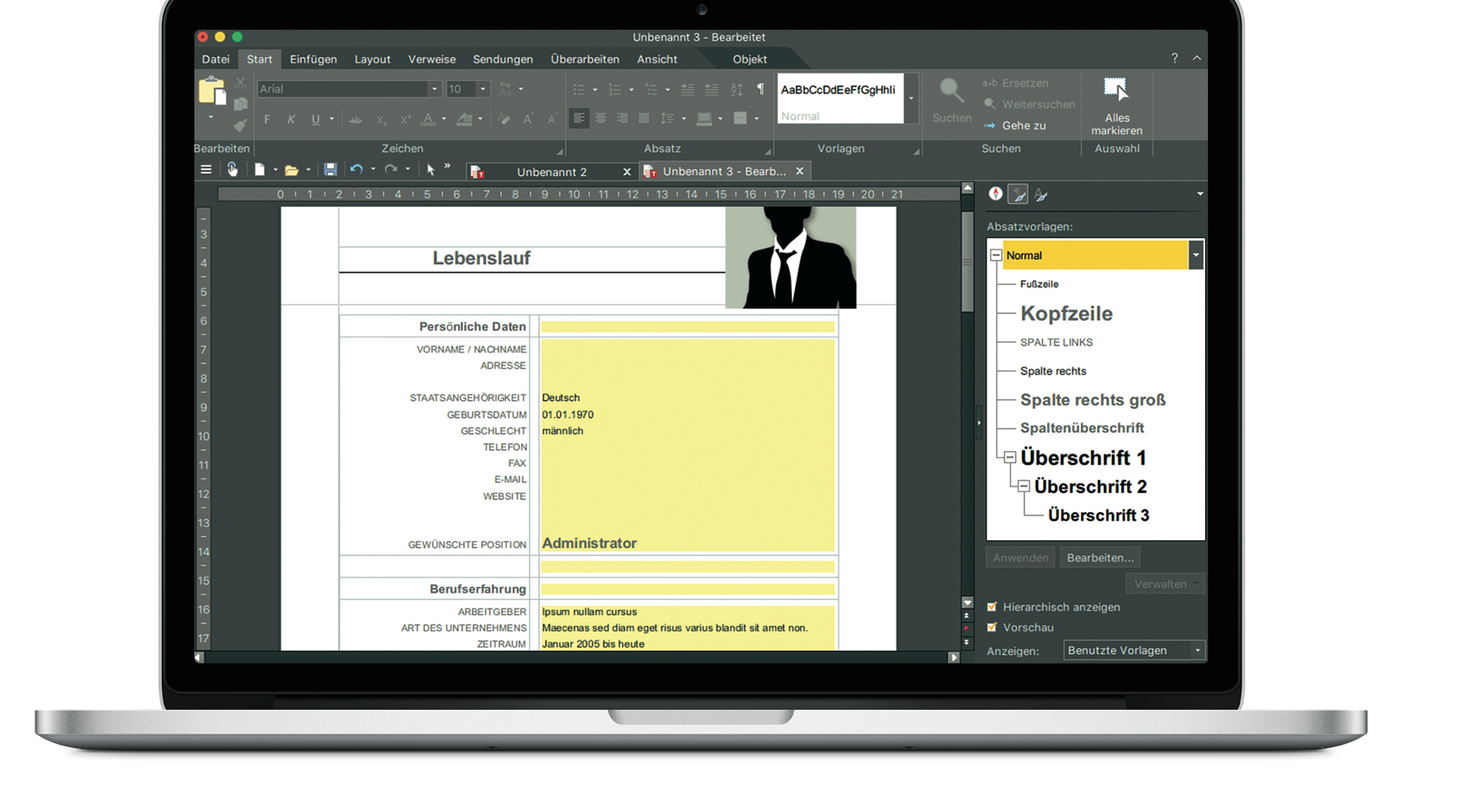Center-align the paragraph text
Image resolution: width=1477 pixels, height=812 pixels.
(601, 119)
